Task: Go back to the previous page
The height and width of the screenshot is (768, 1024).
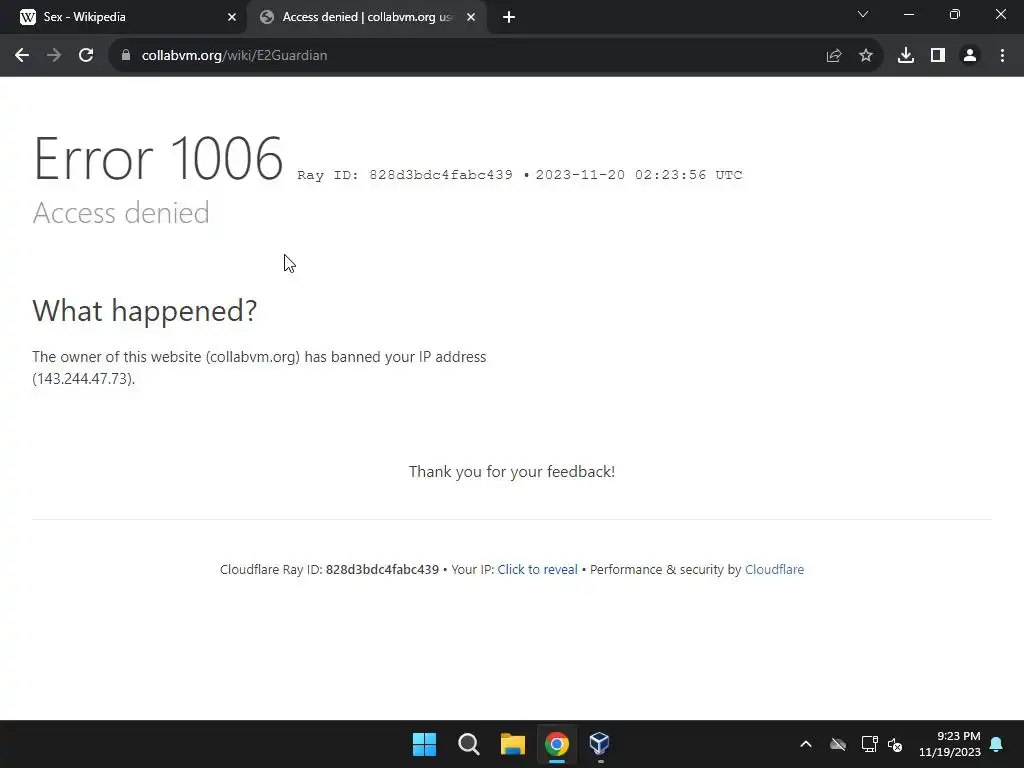Action: [22, 56]
